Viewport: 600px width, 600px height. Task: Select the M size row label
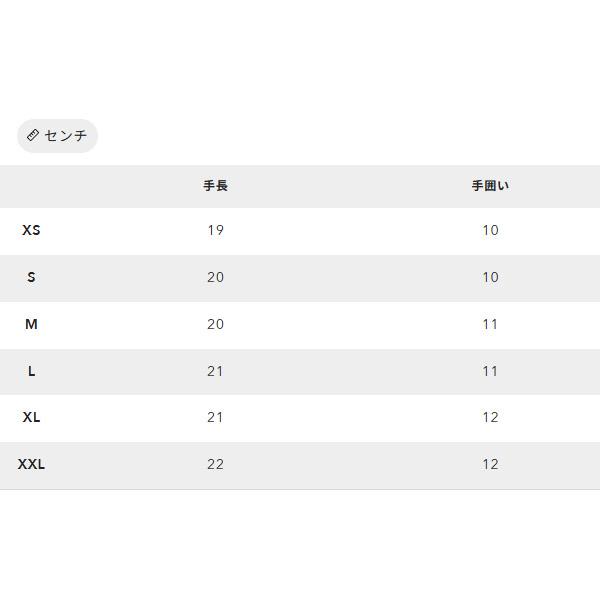click(x=31, y=324)
